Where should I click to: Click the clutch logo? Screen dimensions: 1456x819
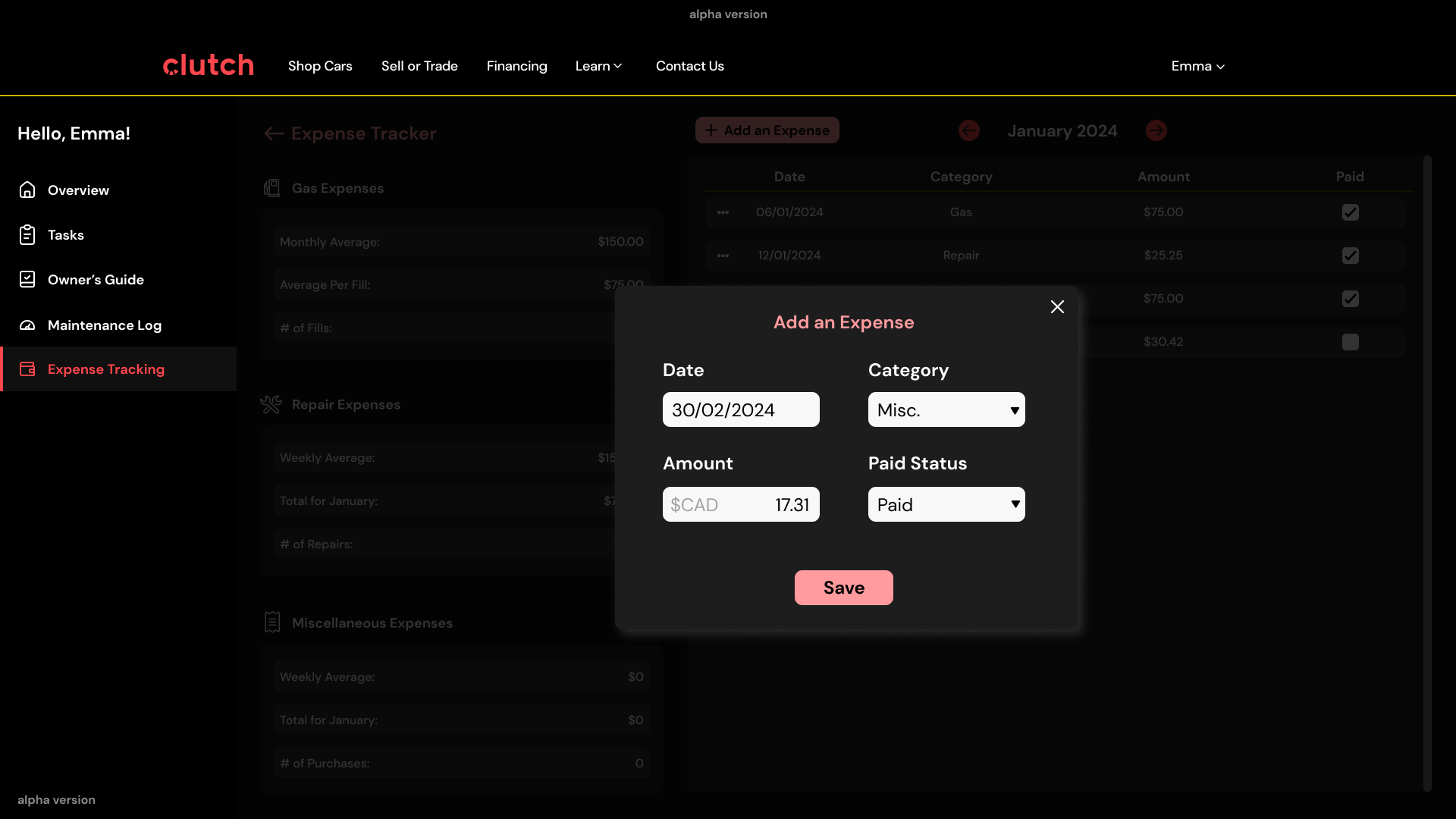pyautogui.click(x=209, y=66)
